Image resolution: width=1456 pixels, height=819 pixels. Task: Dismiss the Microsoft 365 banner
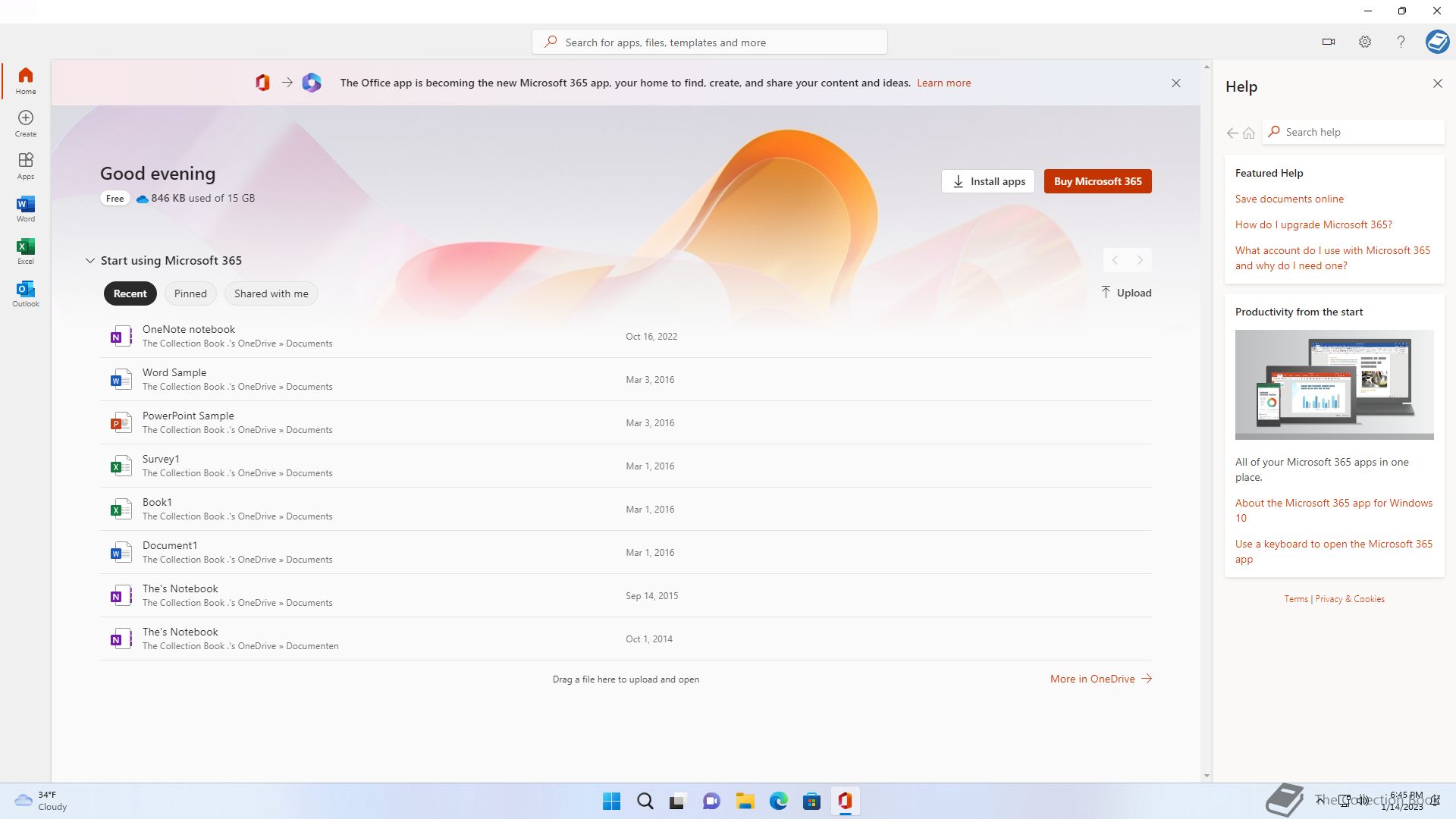click(1176, 83)
